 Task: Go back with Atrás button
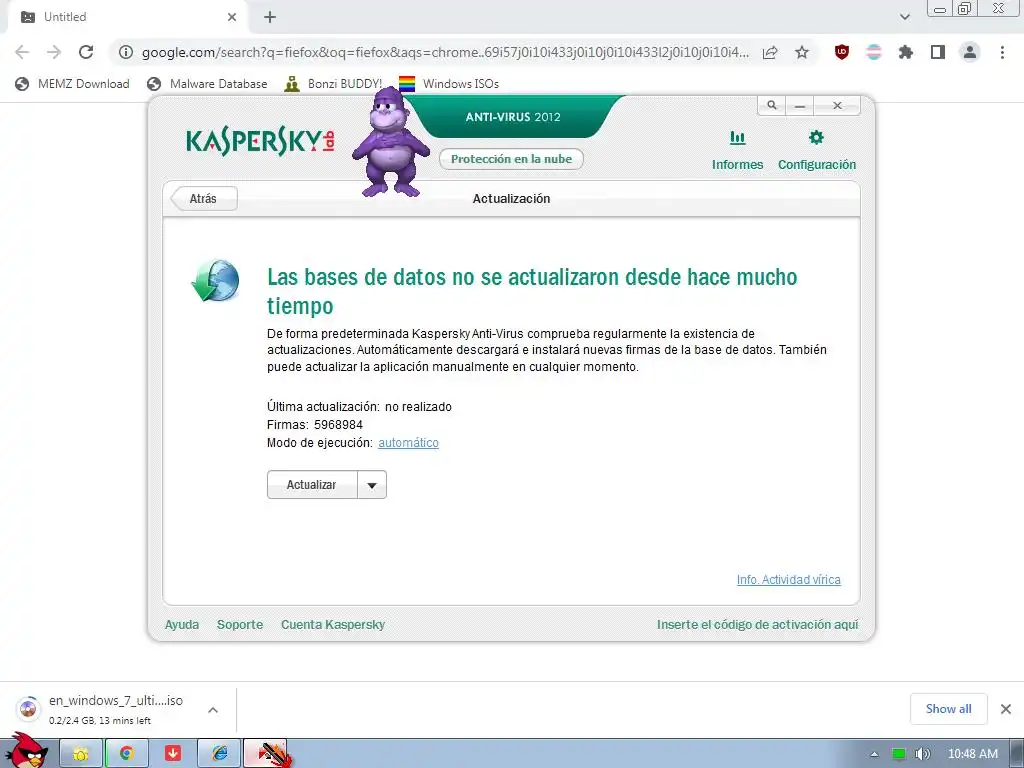coord(204,199)
